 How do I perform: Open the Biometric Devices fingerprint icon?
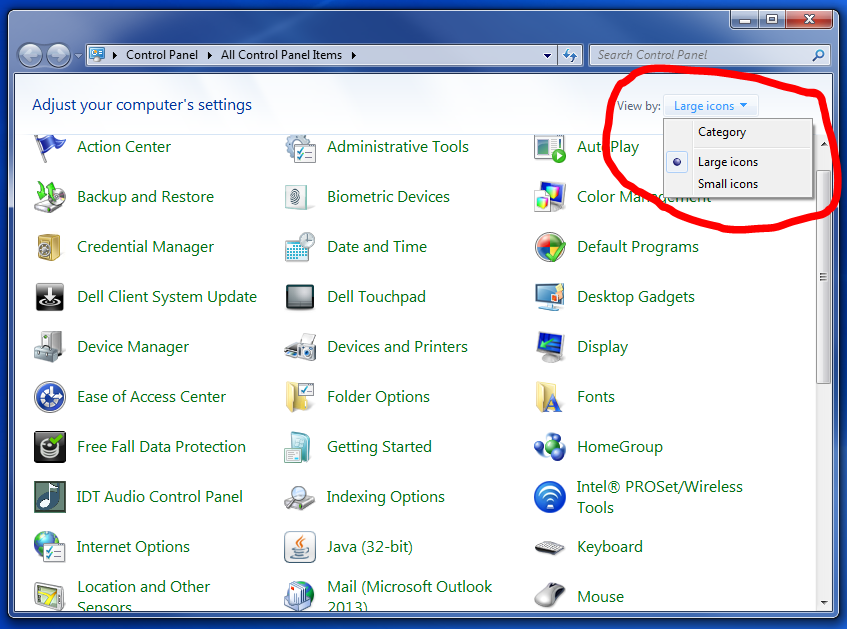pyautogui.click(x=299, y=197)
